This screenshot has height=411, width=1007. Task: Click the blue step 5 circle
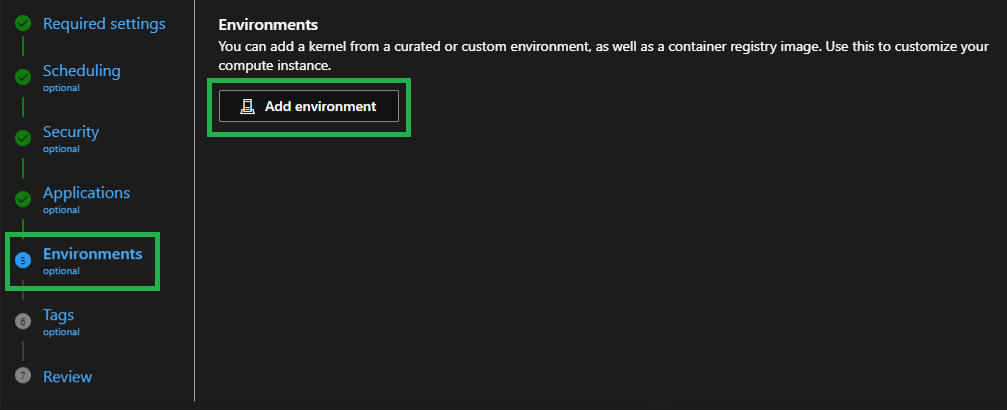click(x=24, y=260)
